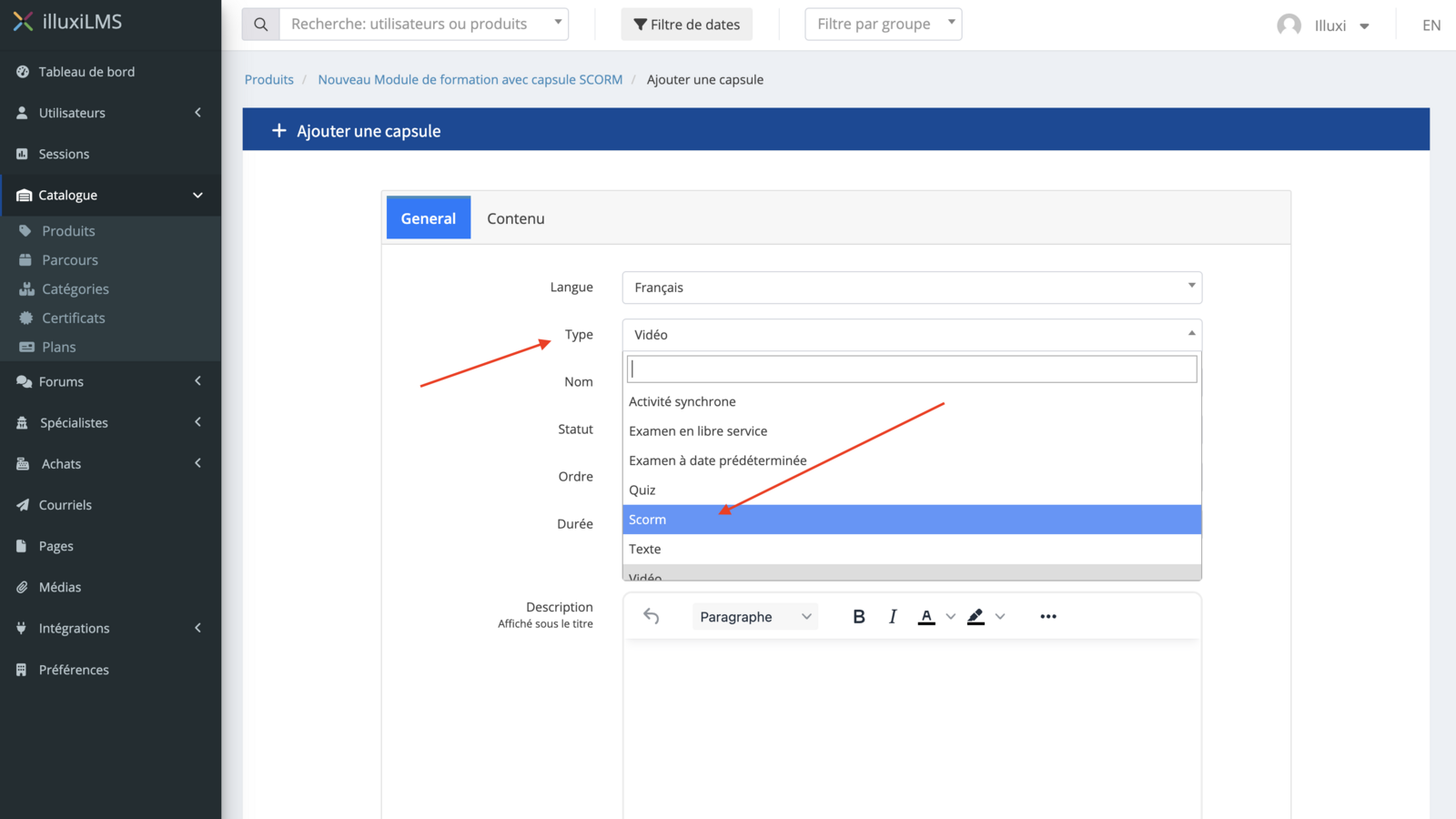This screenshot has height=819, width=1456.
Task: Click the Catégories icon in sidebar
Action: [x=26, y=289]
